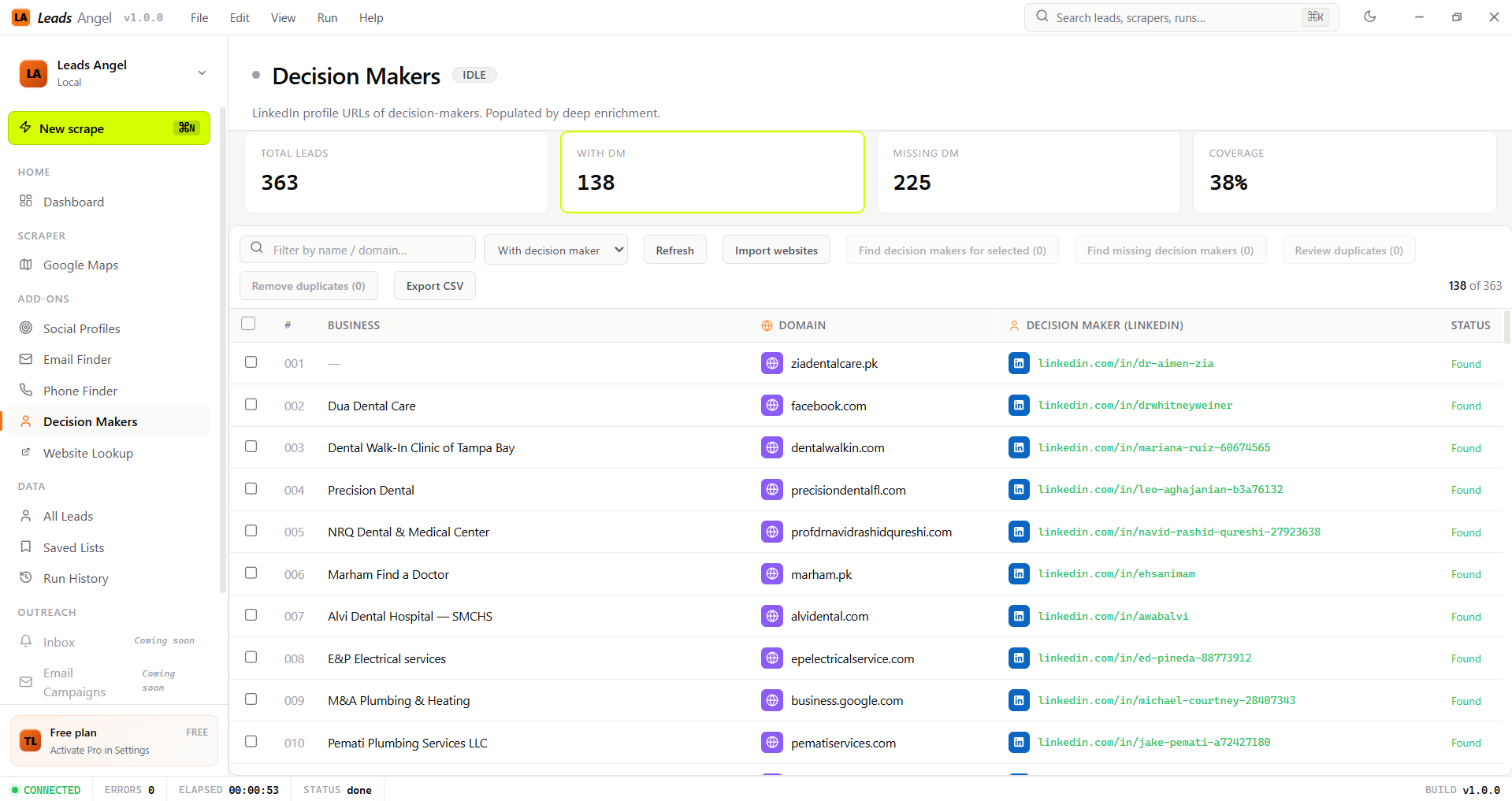Click Import websites button
The width and height of the screenshot is (1512, 801).
[776, 250]
